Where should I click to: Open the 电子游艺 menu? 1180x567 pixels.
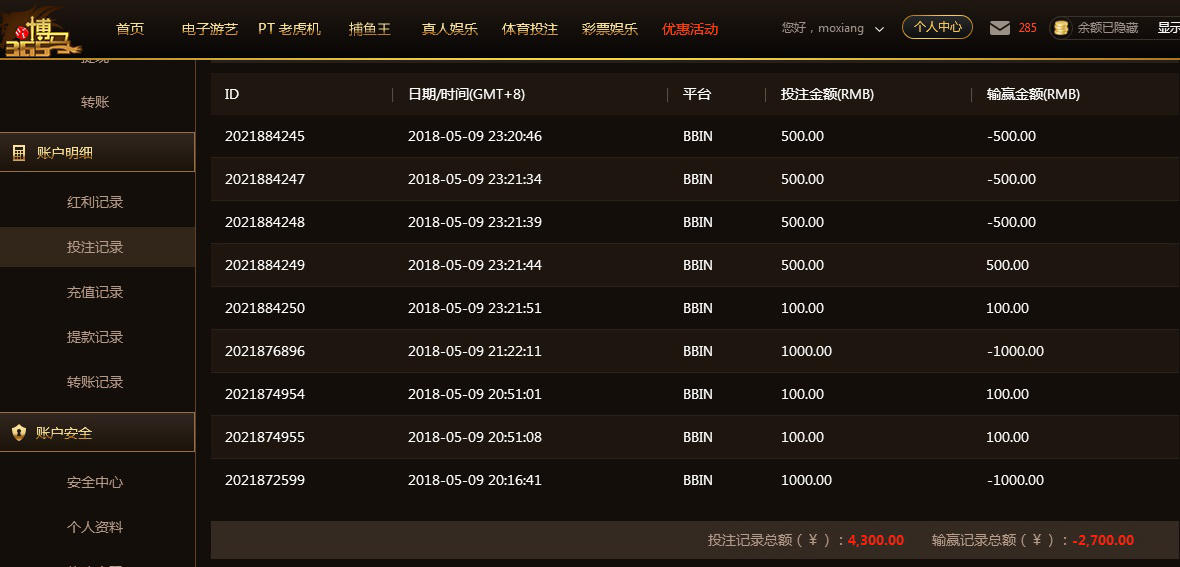point(210,29)
